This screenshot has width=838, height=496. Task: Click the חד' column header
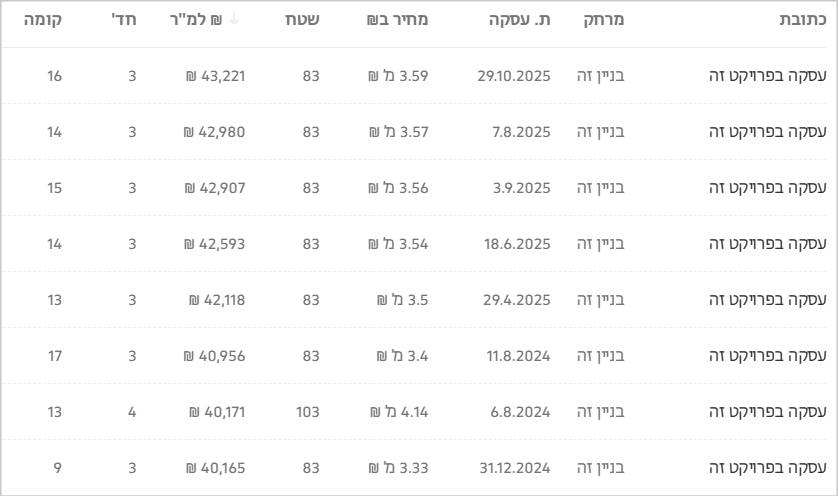click(x=124, y=21)
